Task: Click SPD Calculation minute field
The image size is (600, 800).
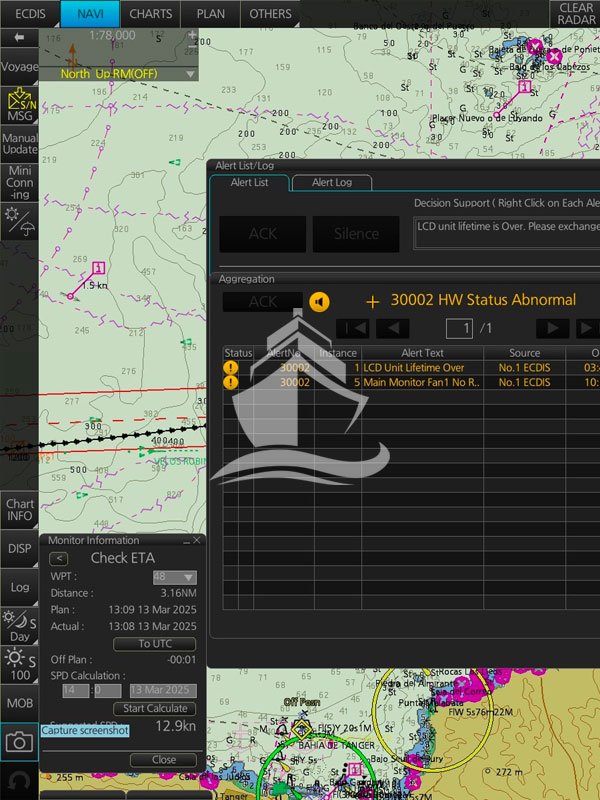Action: (108, 691)
